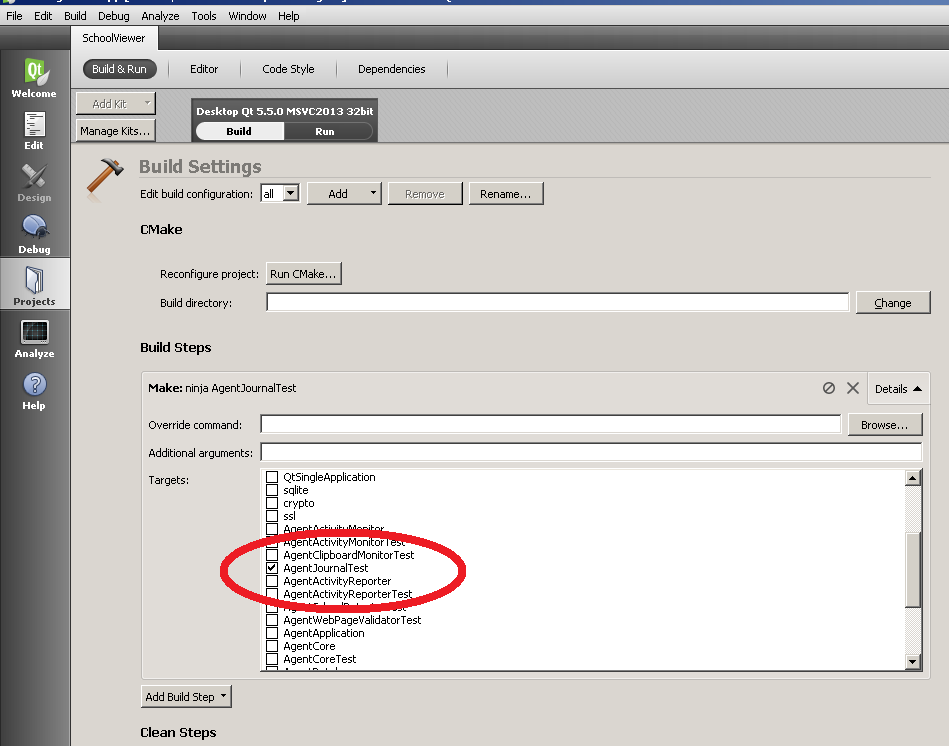Open the Add configuration dropdown
The image size is (949, 746).
tap(344, 194)
